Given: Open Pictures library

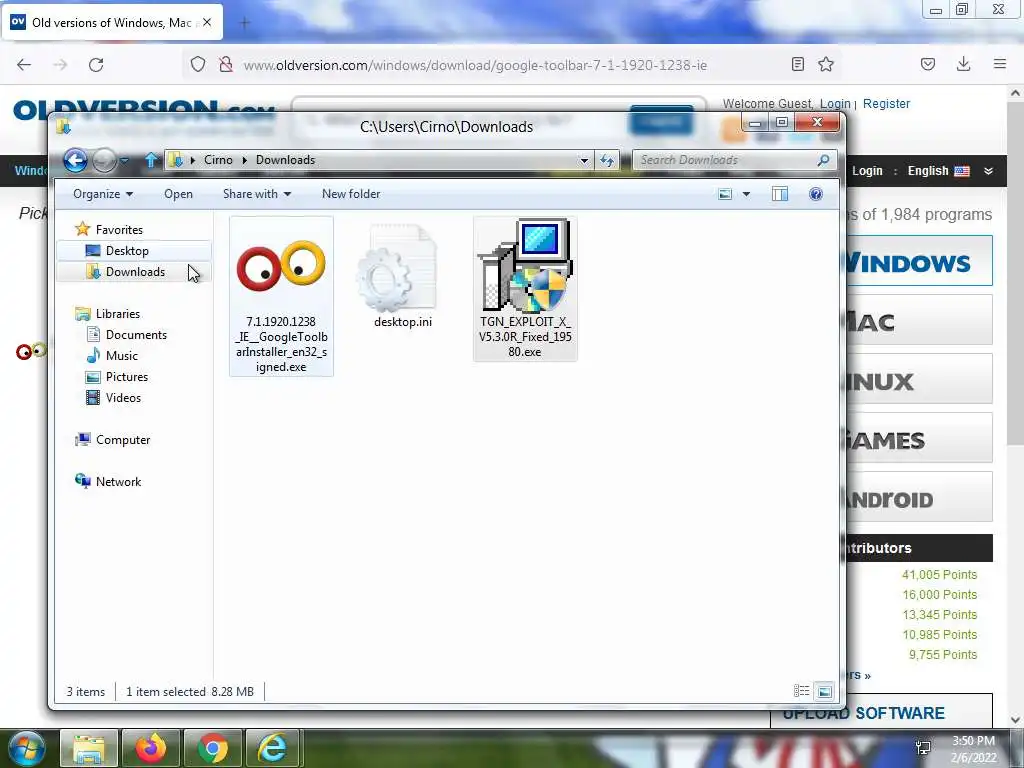Looking at the screenshot, I should pos(127,377).
